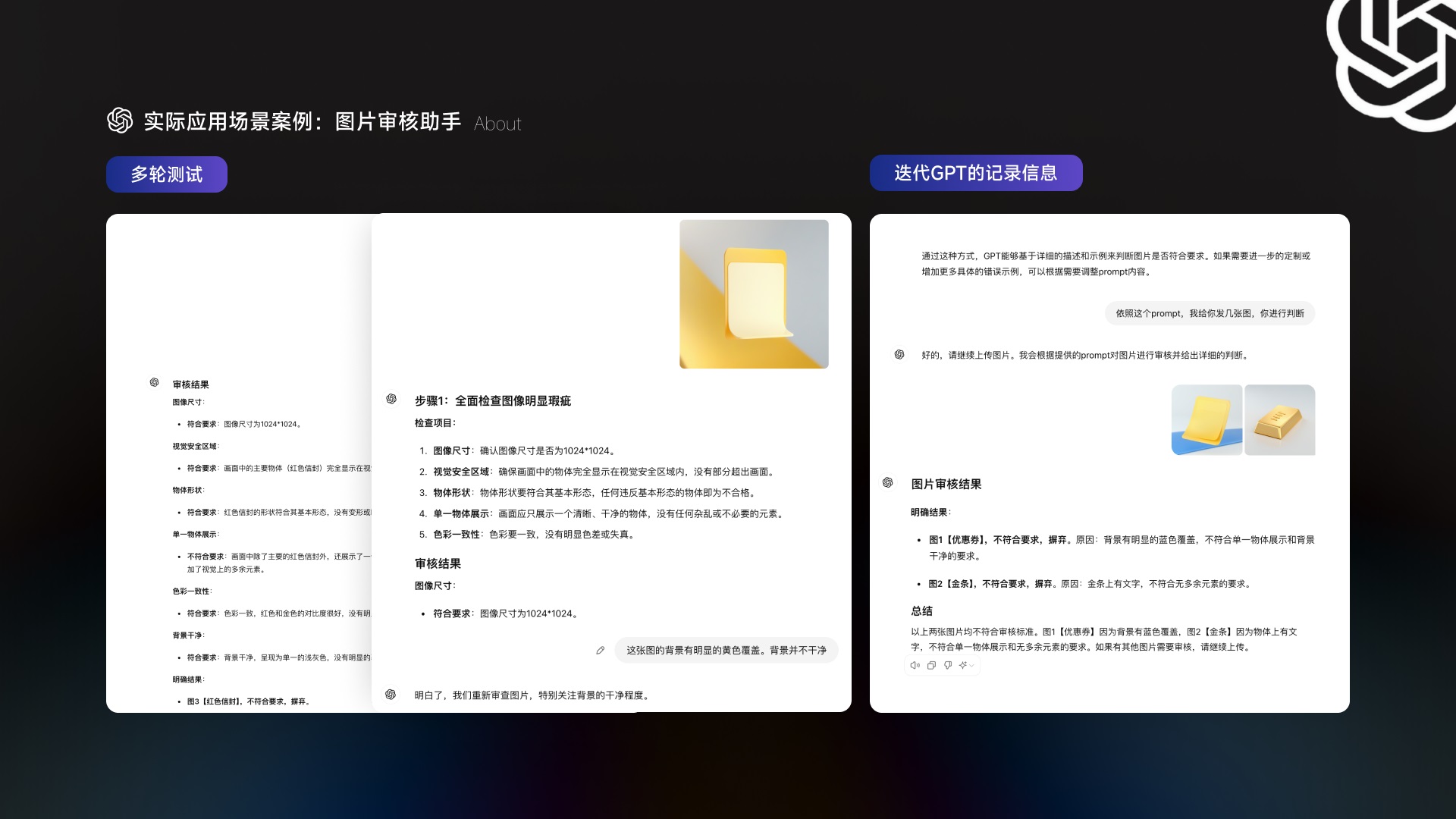
Task: Click the 这张图的背景有明显的黄色覆盖 message bubble
Action: click(725, 650)
